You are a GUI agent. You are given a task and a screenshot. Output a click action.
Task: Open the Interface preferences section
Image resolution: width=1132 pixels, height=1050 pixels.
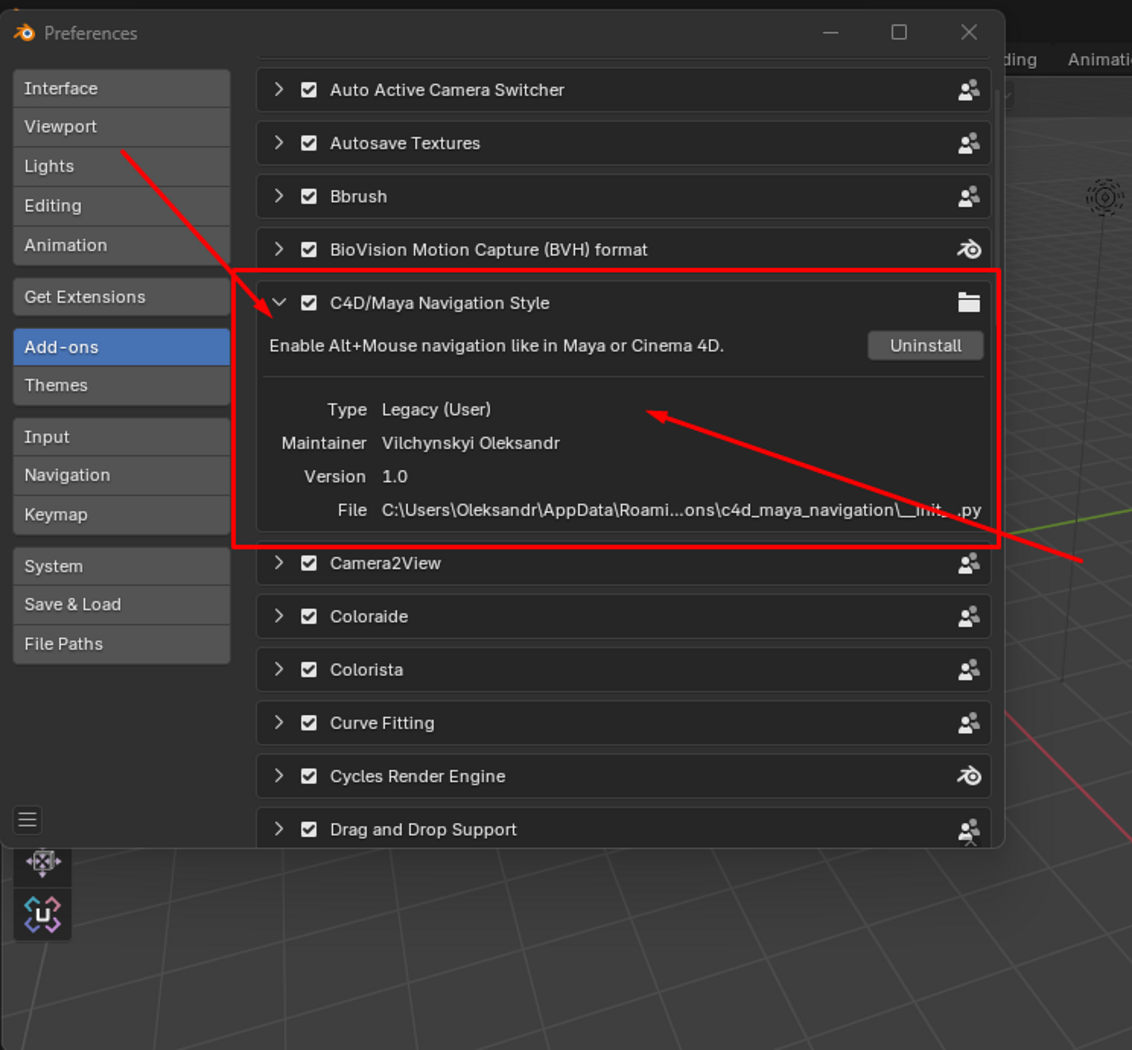[121, 88]
